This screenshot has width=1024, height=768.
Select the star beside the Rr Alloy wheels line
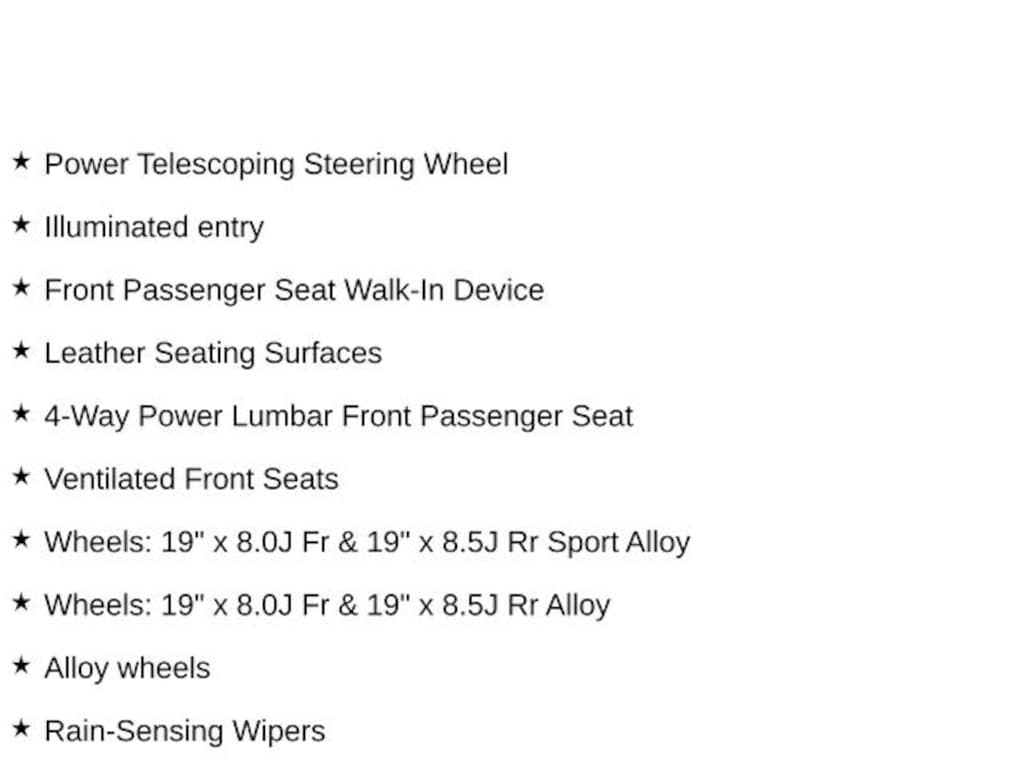click(x=21, y=602)
